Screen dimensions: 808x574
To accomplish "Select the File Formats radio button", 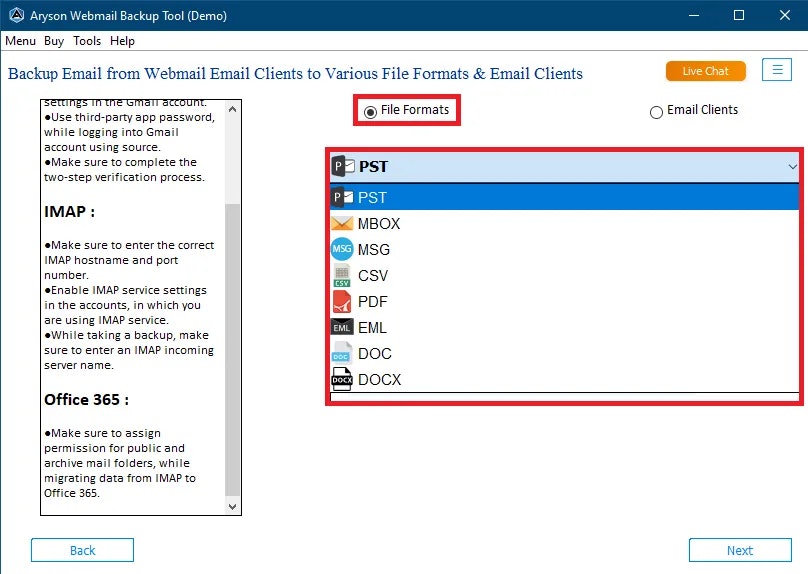I will [x=370, y=111].
